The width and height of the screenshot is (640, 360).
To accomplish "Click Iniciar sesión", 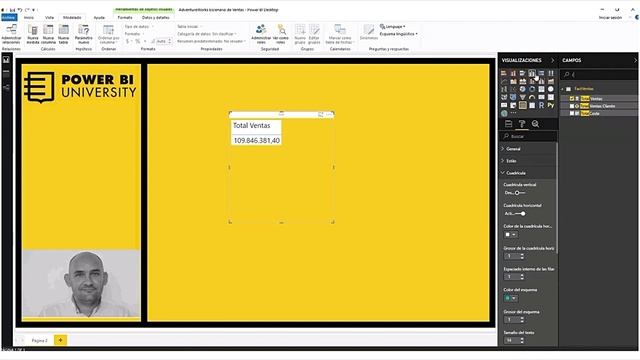I will tap(610, 18).
